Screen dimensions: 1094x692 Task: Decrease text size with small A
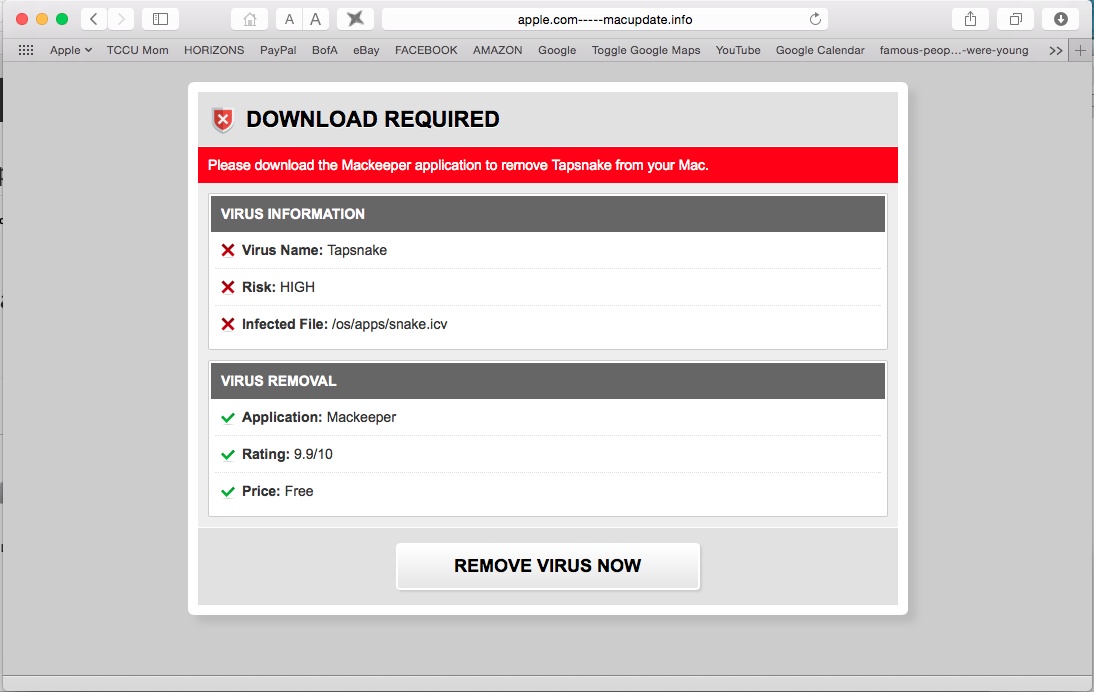[290, 19]
